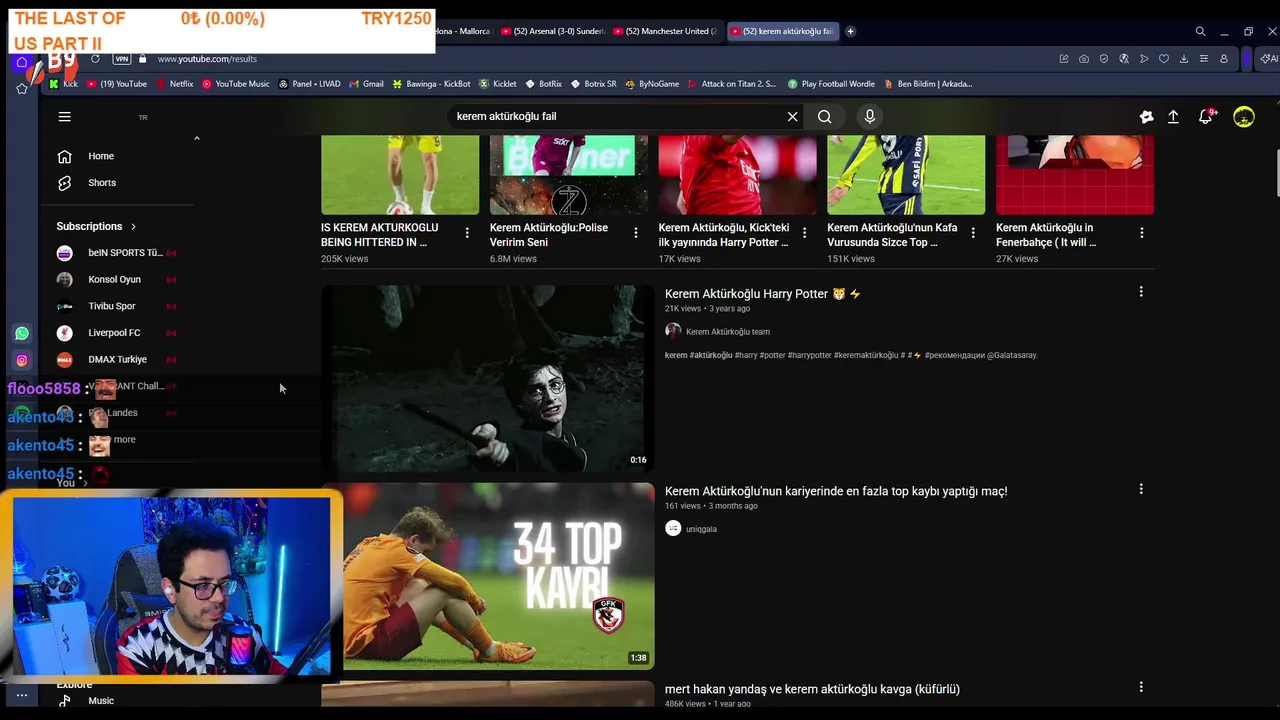Open the browser tab search magnifier
Image resolution: width=1280 pixels, height=720 pixels.
[x=1200, y=31]
